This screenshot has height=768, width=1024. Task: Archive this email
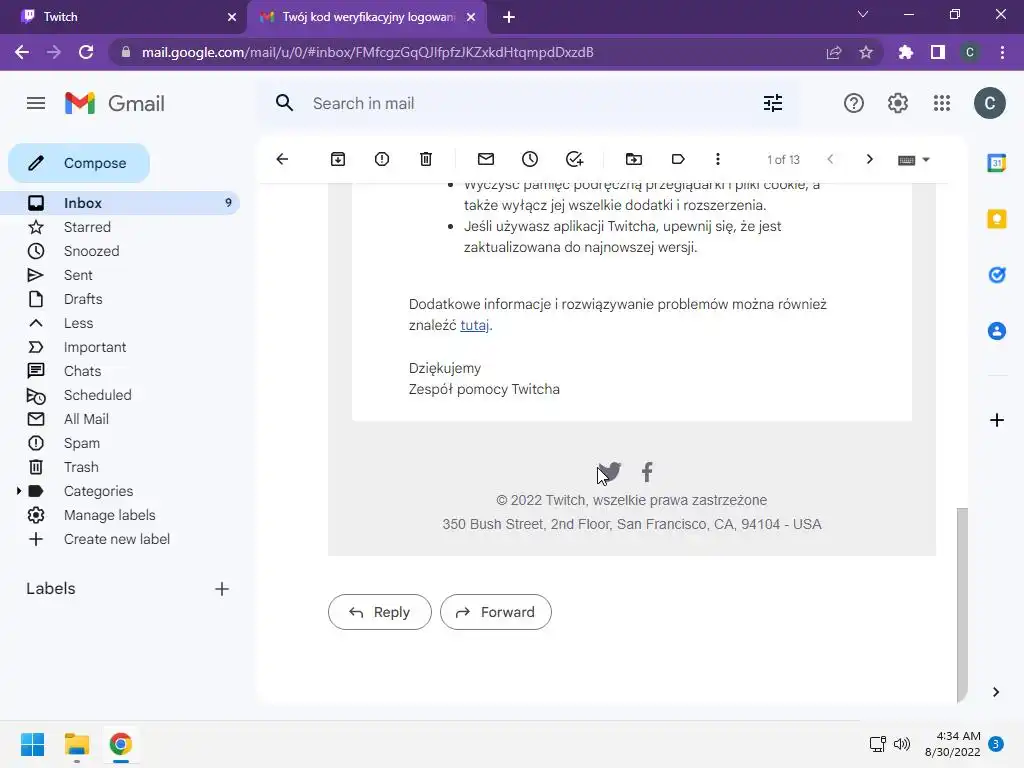coord(338,159)
